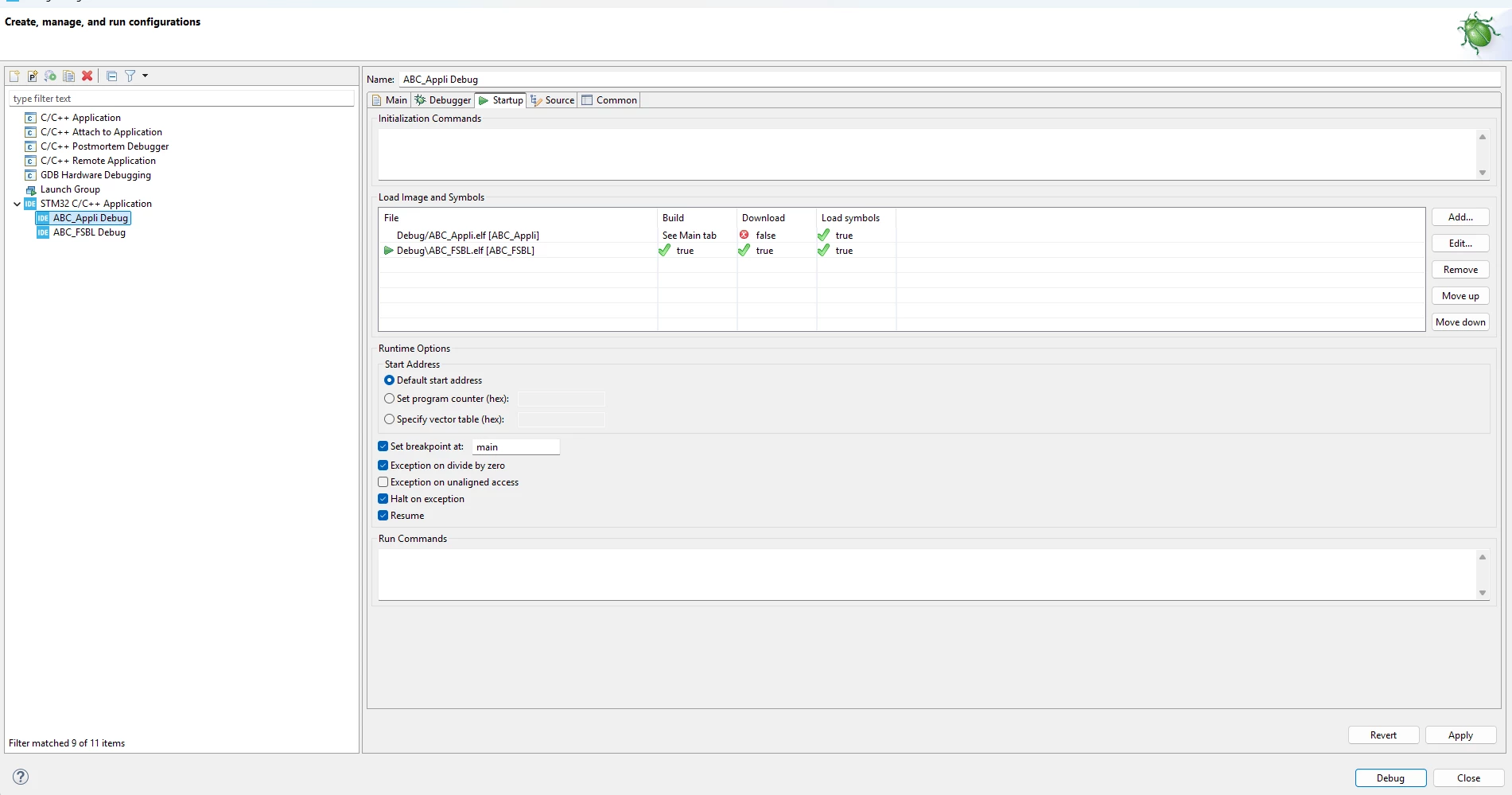Click the Debug button
The image size is (1512, 795).
(x=1390, y=778)
